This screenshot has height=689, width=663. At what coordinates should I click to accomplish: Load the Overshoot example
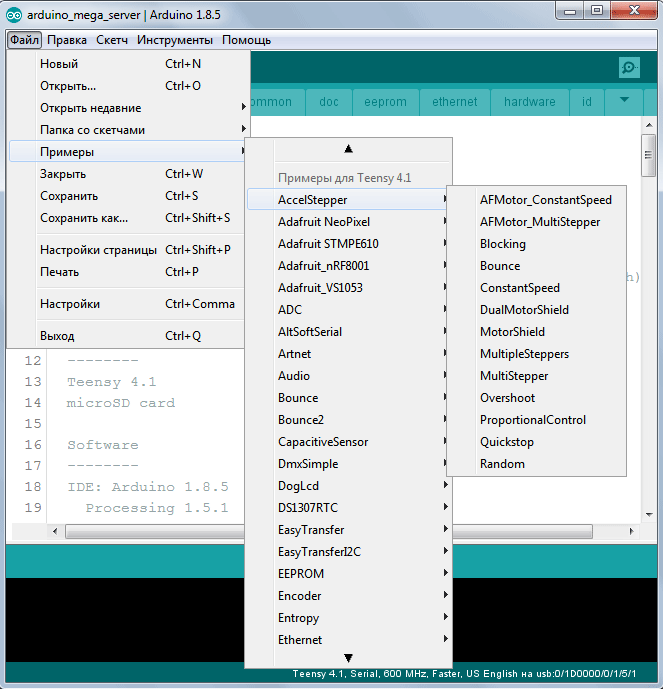pos(536,398)
